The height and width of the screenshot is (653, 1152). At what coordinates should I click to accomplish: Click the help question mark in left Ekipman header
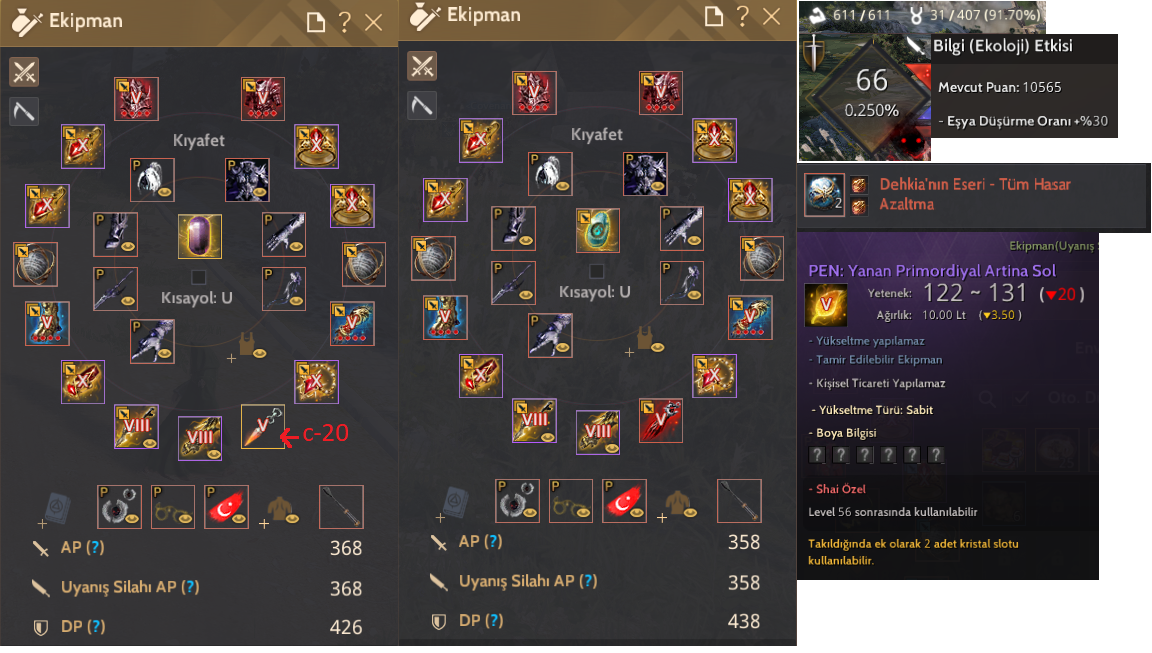pos(345,22)
